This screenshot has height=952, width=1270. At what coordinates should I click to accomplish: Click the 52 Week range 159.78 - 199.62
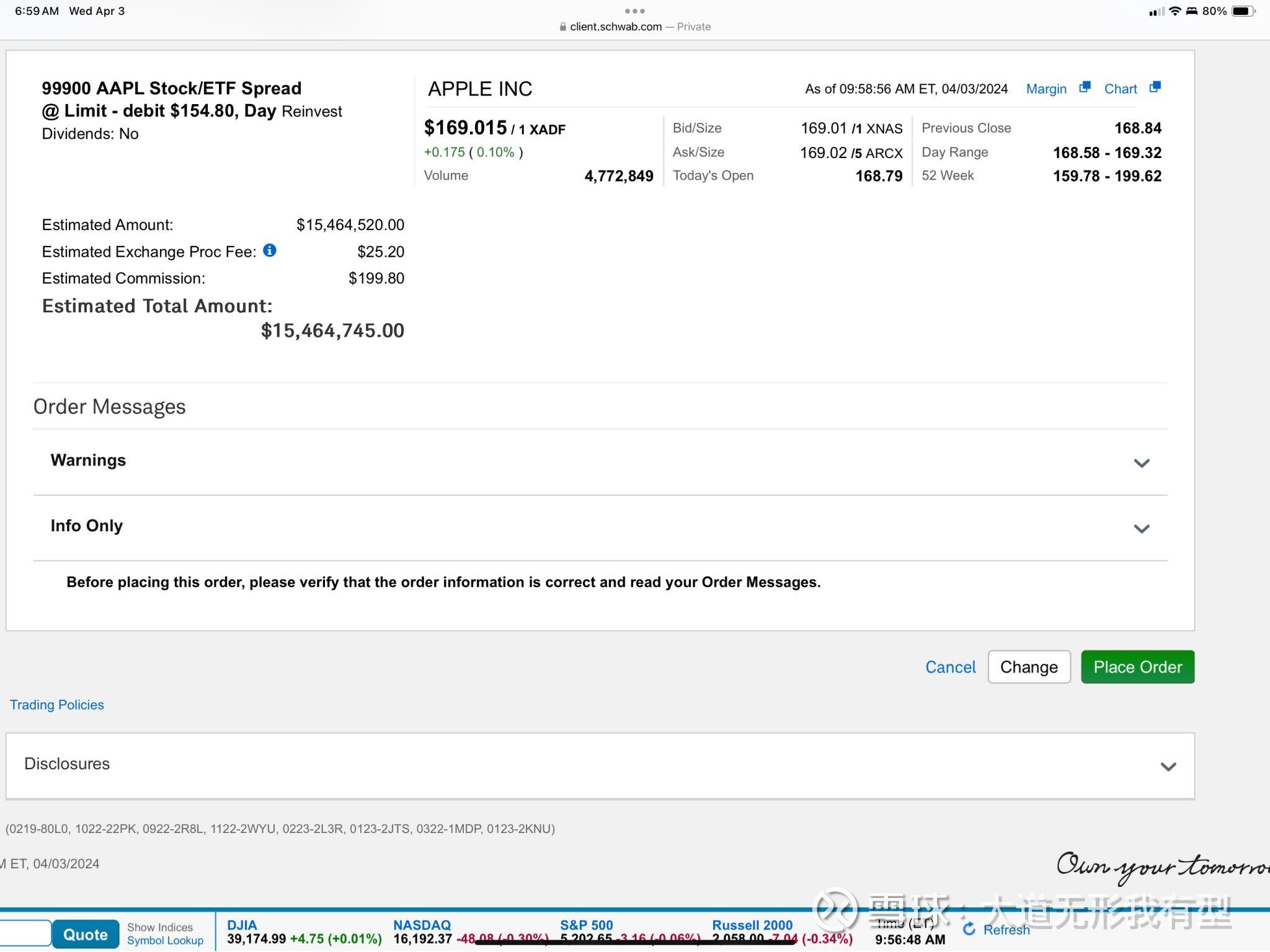pyautogui.click(x=1107, y=176)
